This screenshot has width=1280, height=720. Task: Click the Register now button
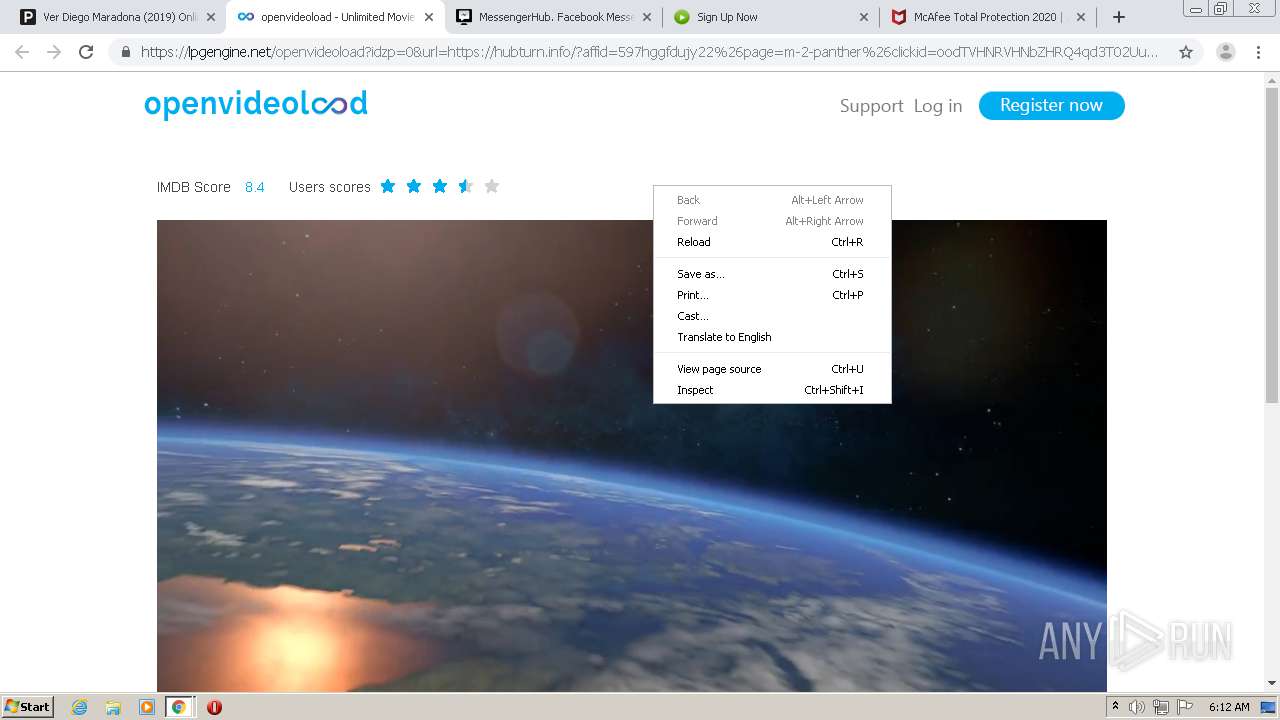pos(1051,105)
